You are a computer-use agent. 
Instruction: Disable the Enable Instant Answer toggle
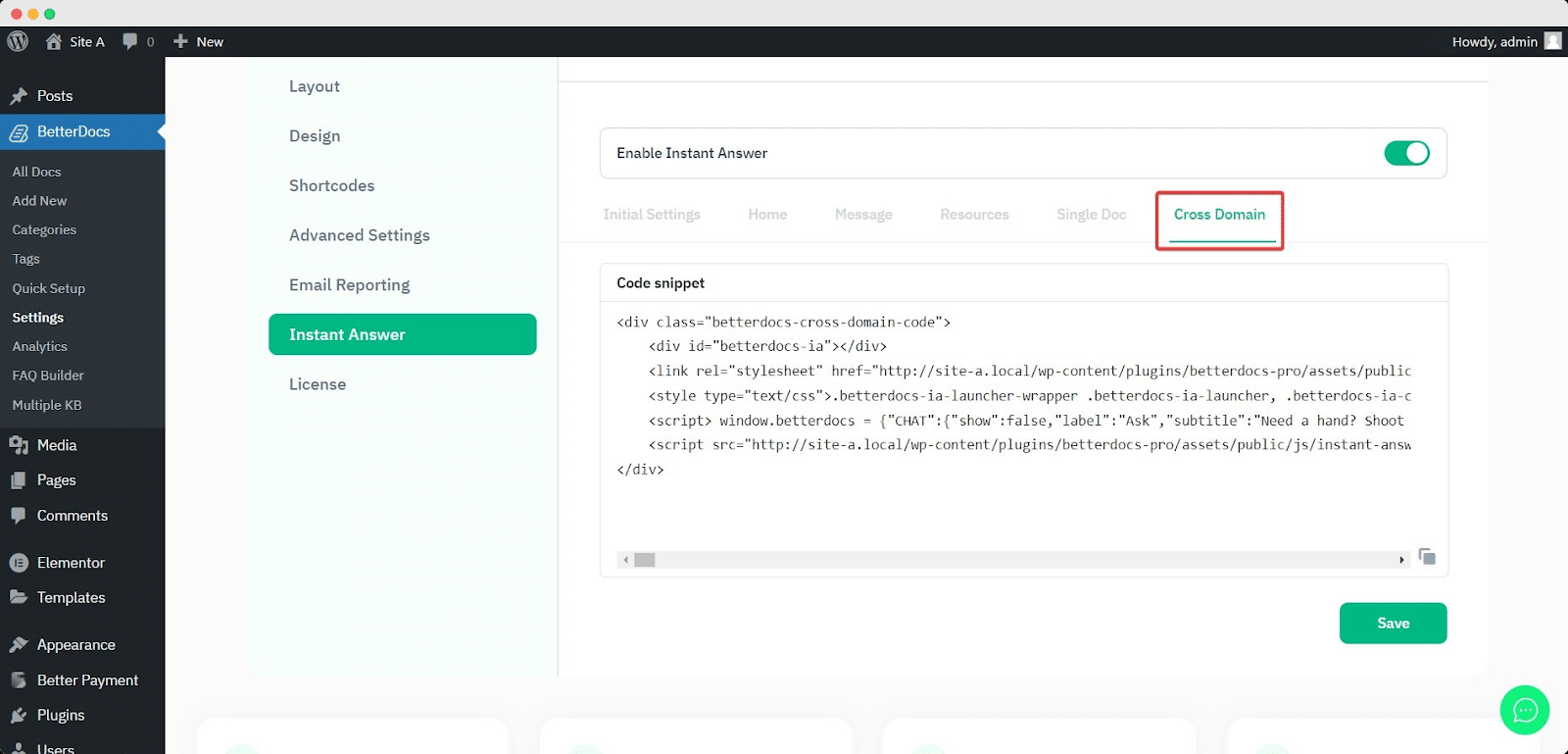pos(1406,153)
